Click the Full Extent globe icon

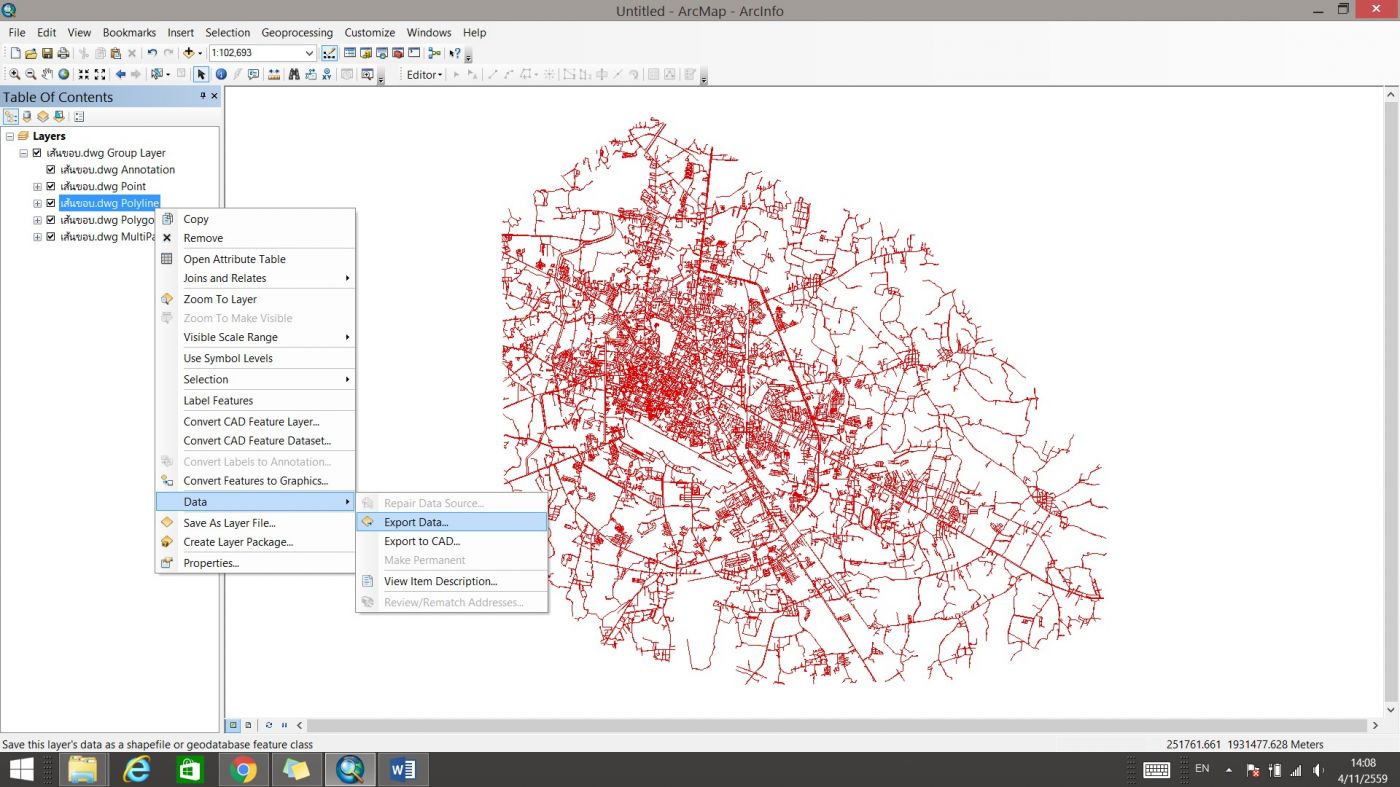[x=64, y=75]
